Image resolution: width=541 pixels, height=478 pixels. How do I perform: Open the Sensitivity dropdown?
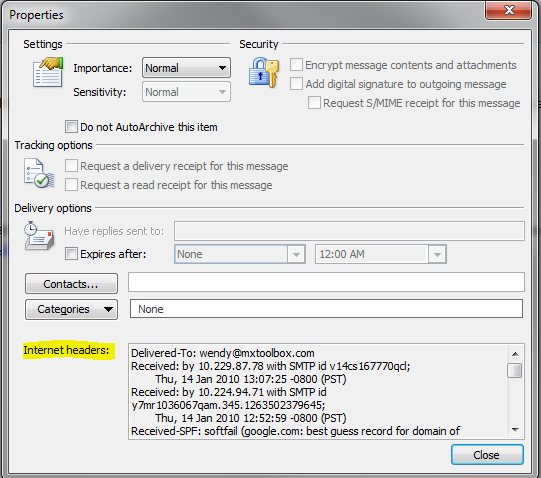[186, 92]
